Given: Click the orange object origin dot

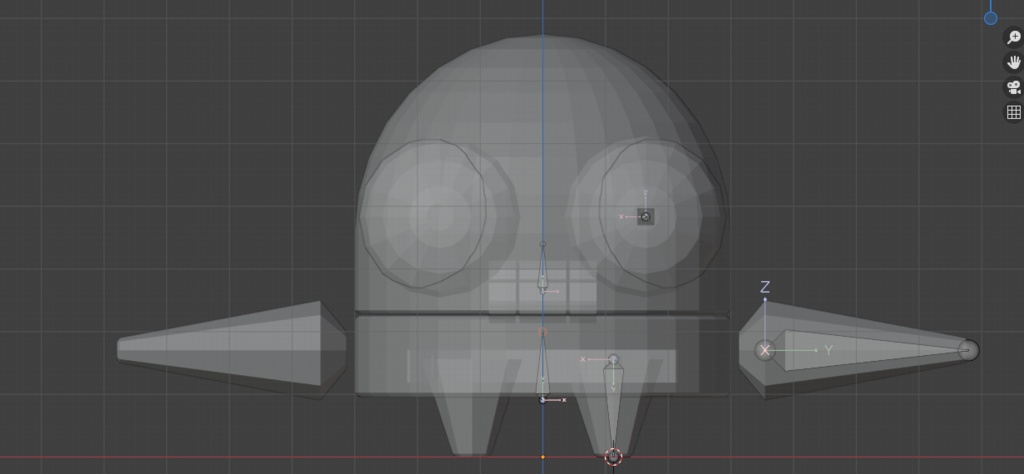Looking at the screenshot, I should click(543, 457).
